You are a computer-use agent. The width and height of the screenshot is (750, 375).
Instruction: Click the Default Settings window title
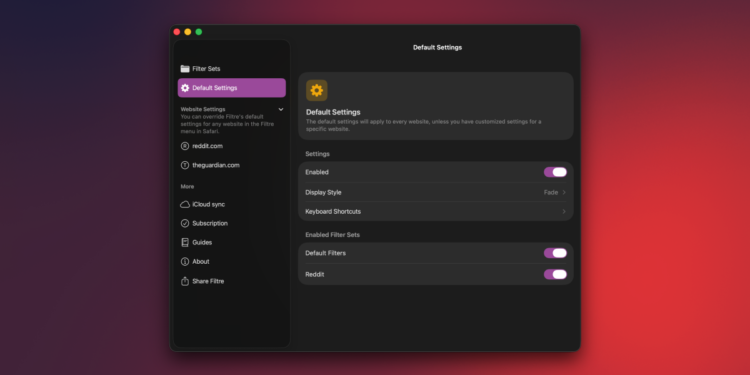[x=438, y=47]
